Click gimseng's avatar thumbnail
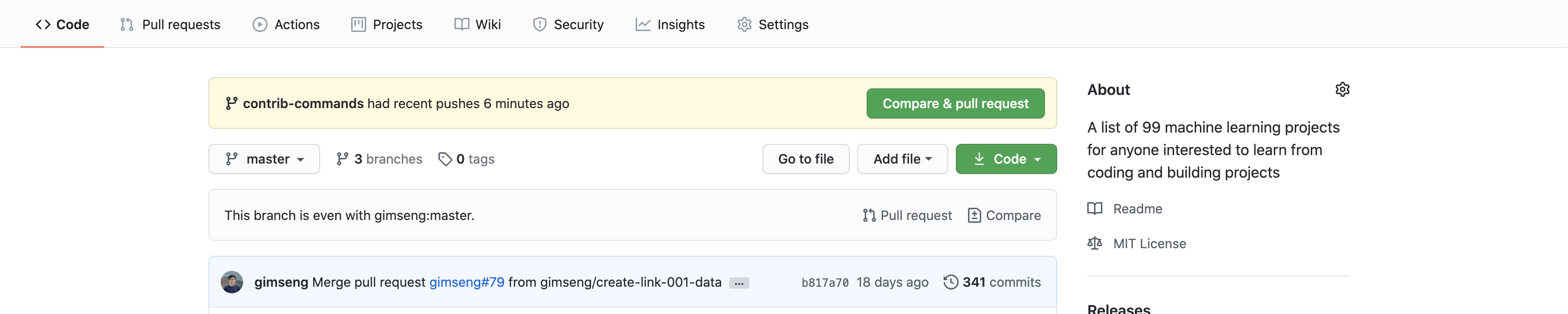The height and width of the screenshot is (314, 1568). point(232,283)
